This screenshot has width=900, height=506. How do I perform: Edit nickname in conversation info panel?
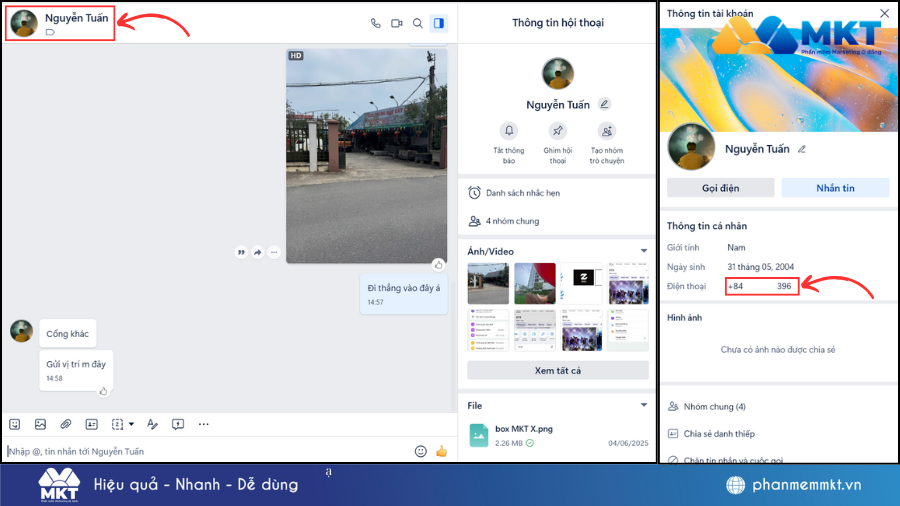point(604,104)
